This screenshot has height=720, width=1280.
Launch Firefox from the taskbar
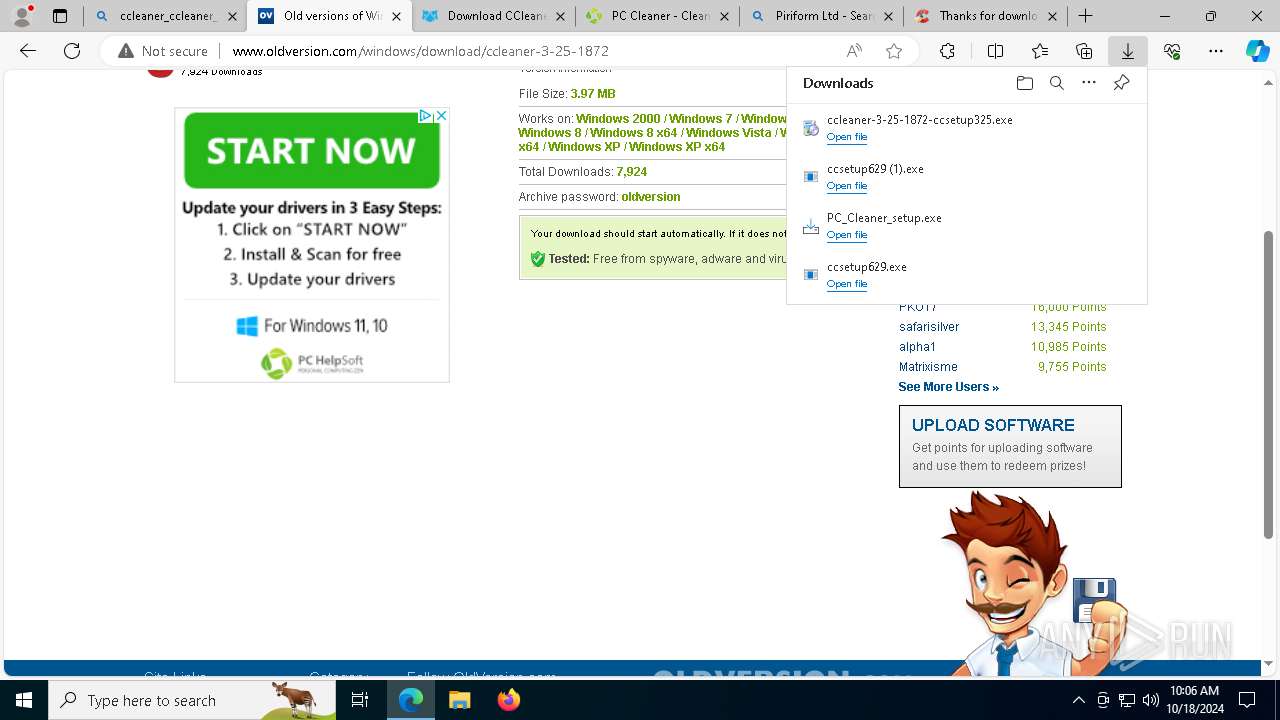pos(509,700)
